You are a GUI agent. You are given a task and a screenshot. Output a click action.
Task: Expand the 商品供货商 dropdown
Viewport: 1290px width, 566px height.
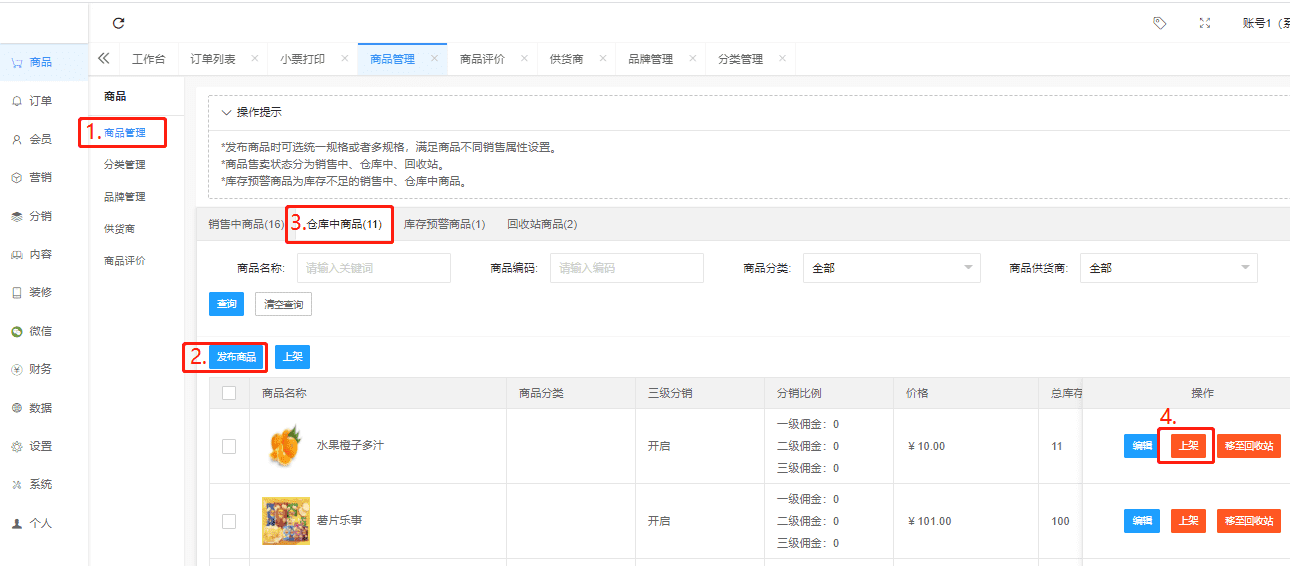(1168, 268)
